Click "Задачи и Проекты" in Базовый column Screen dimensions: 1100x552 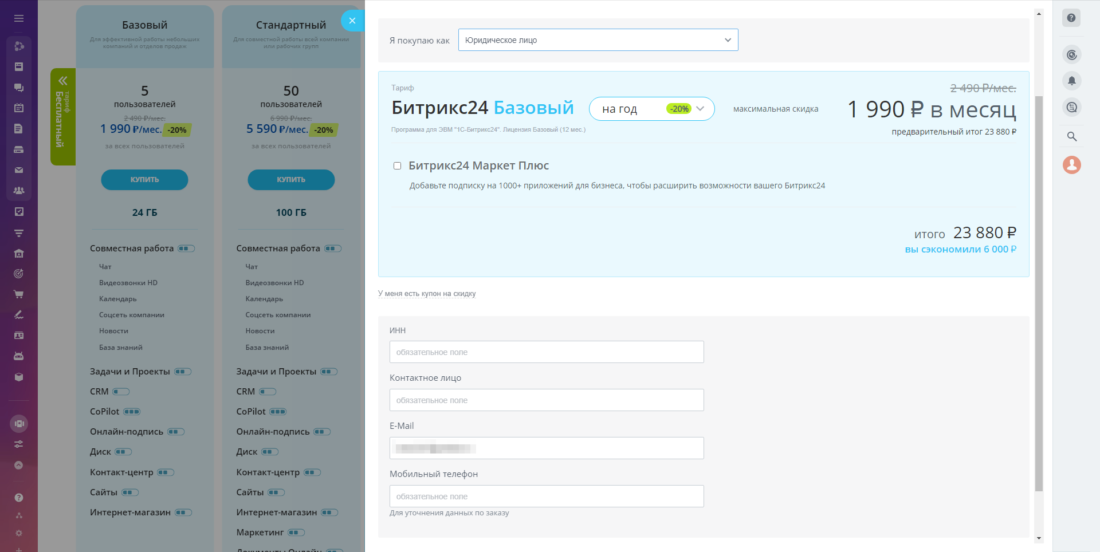(x=130, y=372)
